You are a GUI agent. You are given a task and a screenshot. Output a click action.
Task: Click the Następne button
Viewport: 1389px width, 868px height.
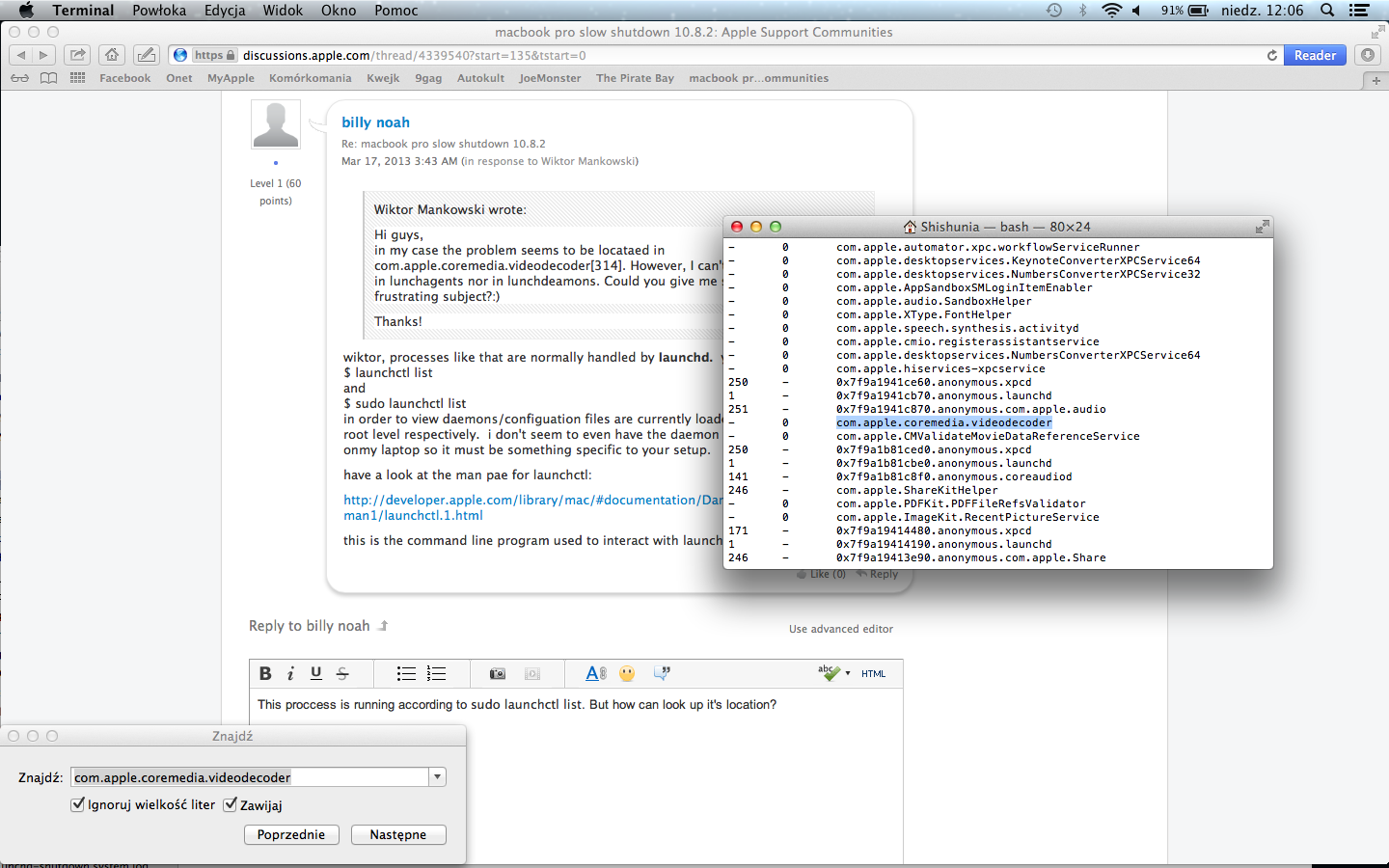click(x=398, y=835)
